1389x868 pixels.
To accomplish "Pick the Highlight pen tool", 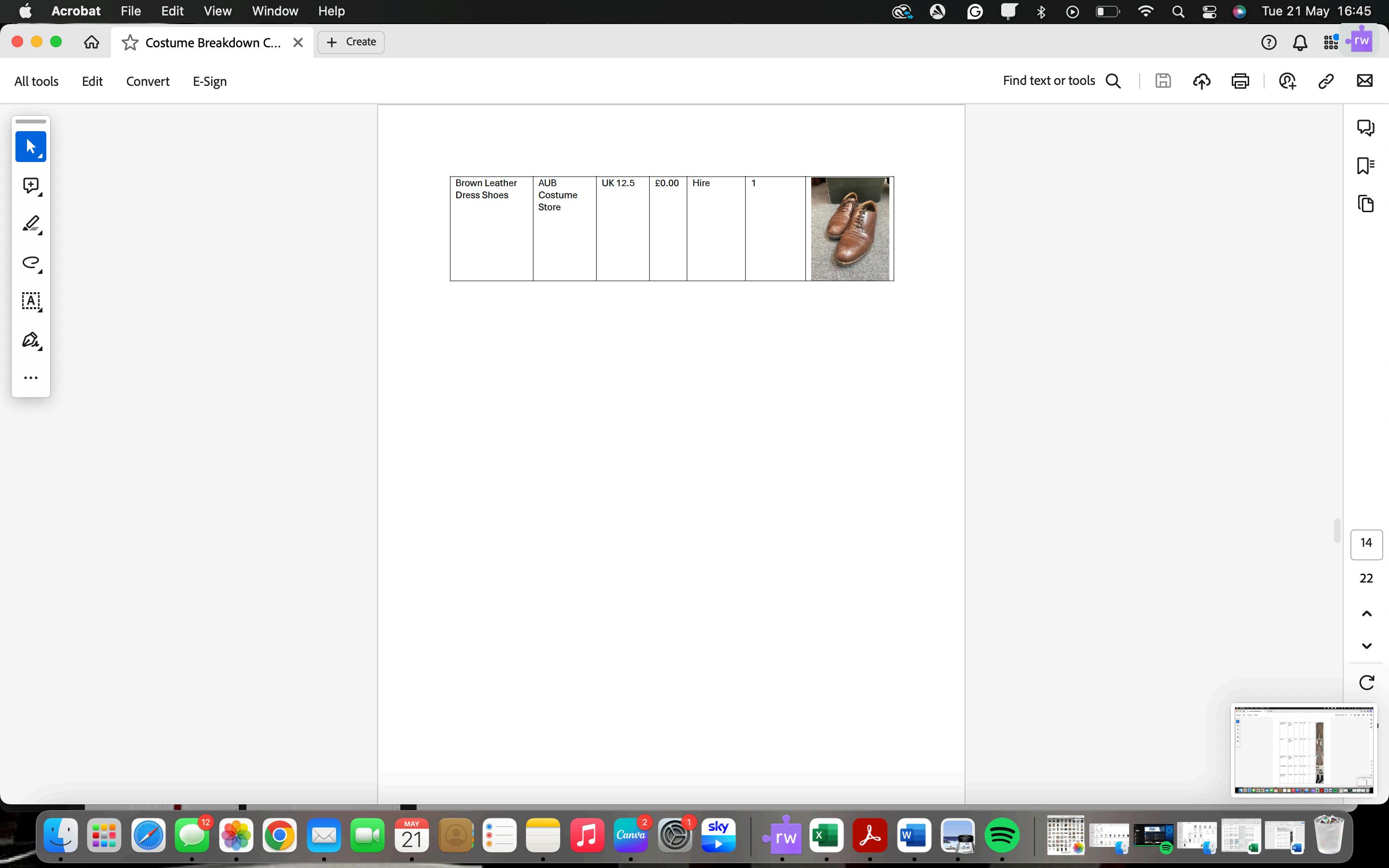I will pyautogui.click(x=30, y=224).
